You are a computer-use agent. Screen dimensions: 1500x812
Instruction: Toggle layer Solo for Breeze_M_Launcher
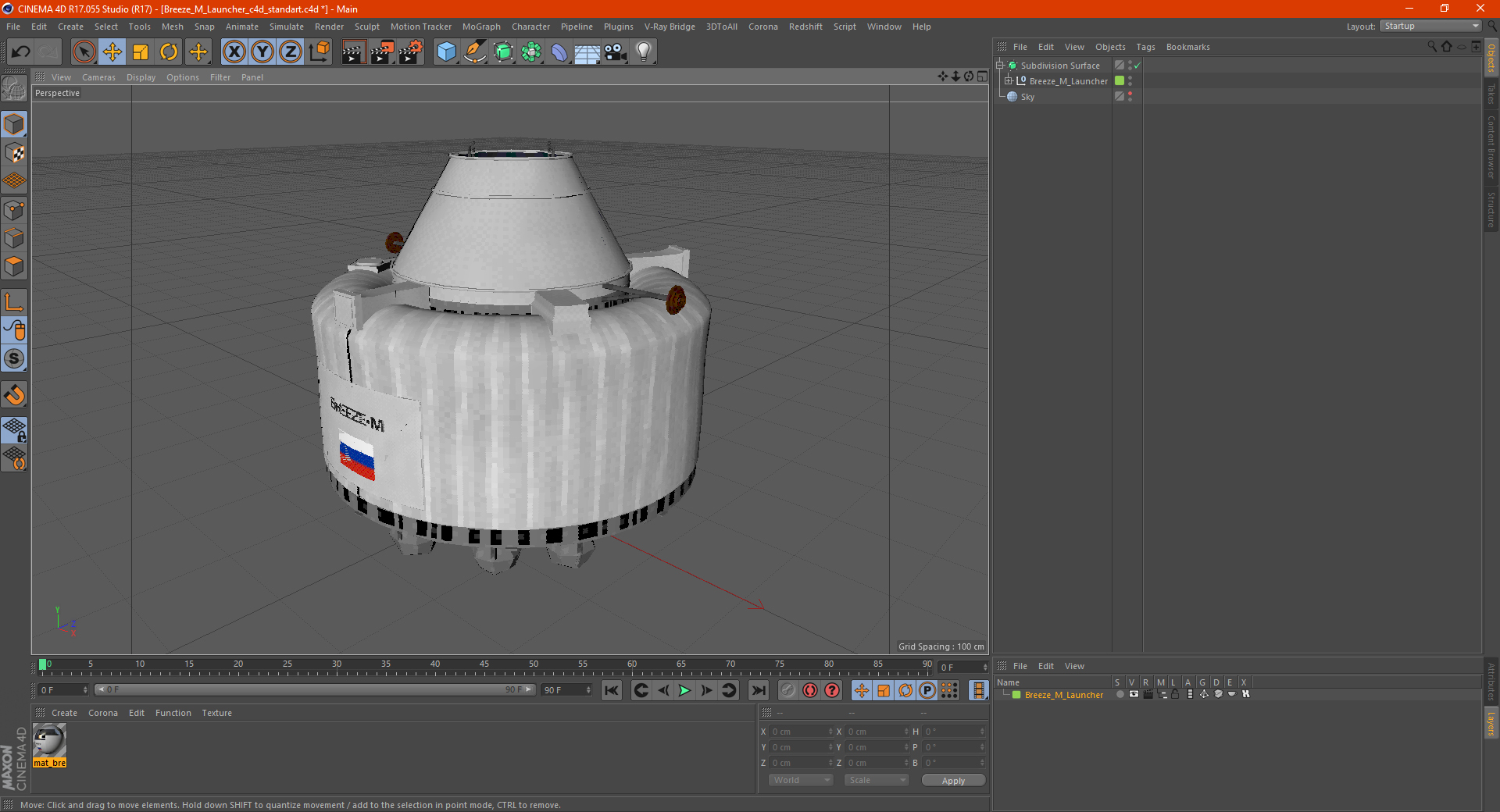tap(1120, 694)
